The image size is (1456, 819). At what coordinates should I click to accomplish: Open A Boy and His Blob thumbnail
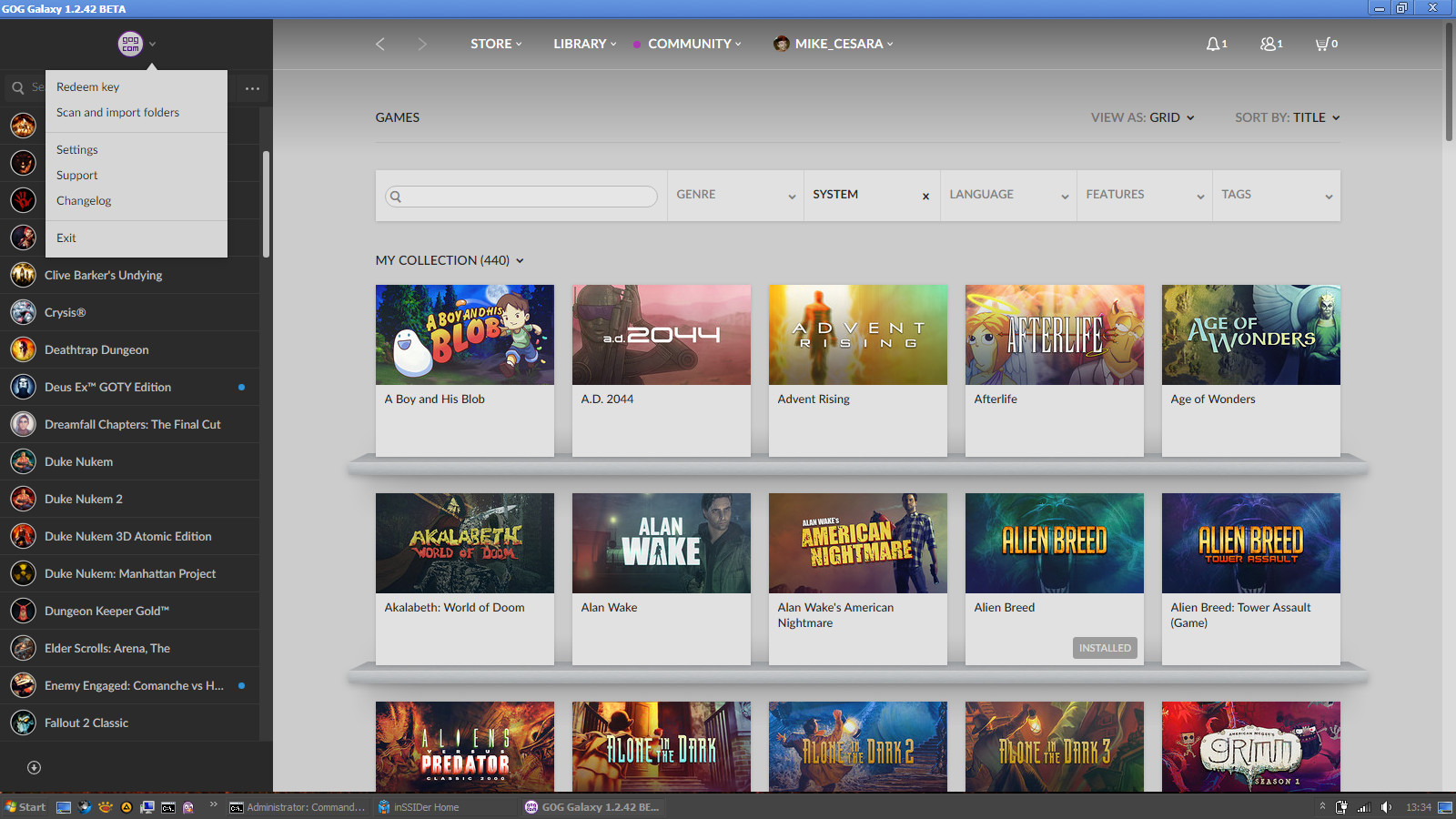pyautogui.click(x=465, y=335)
